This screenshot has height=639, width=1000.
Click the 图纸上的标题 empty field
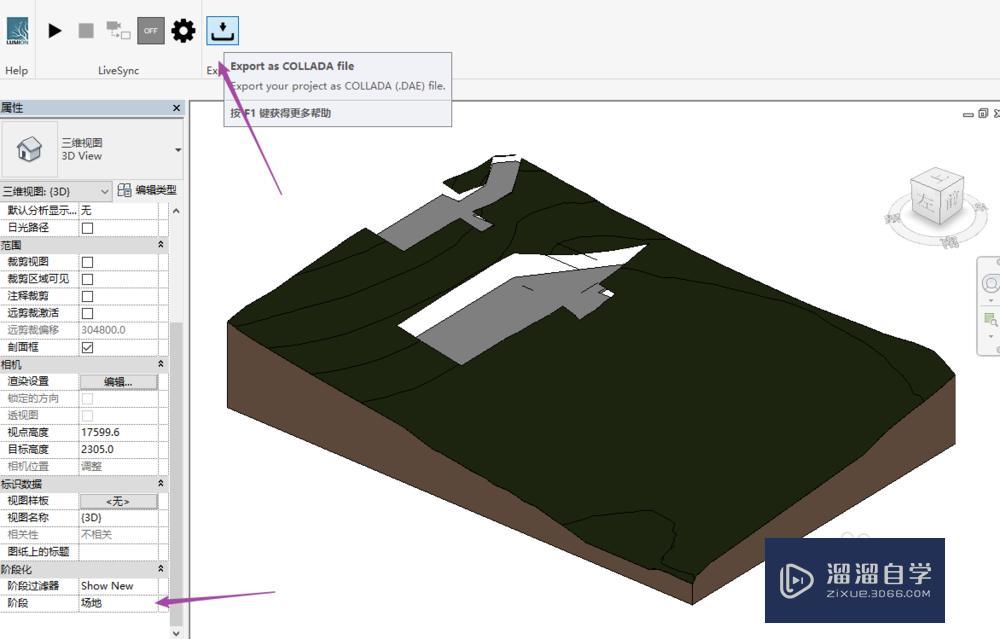[119, 552]
